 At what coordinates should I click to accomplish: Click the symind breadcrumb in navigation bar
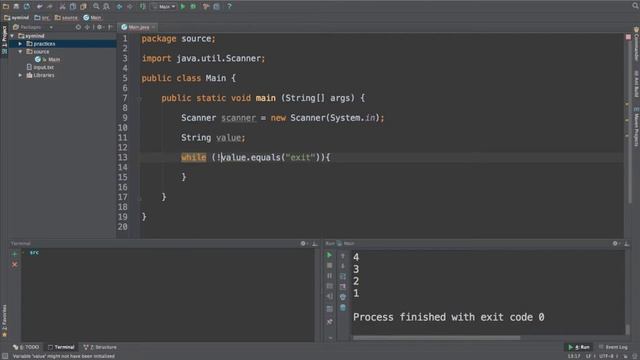coord(17,18)
